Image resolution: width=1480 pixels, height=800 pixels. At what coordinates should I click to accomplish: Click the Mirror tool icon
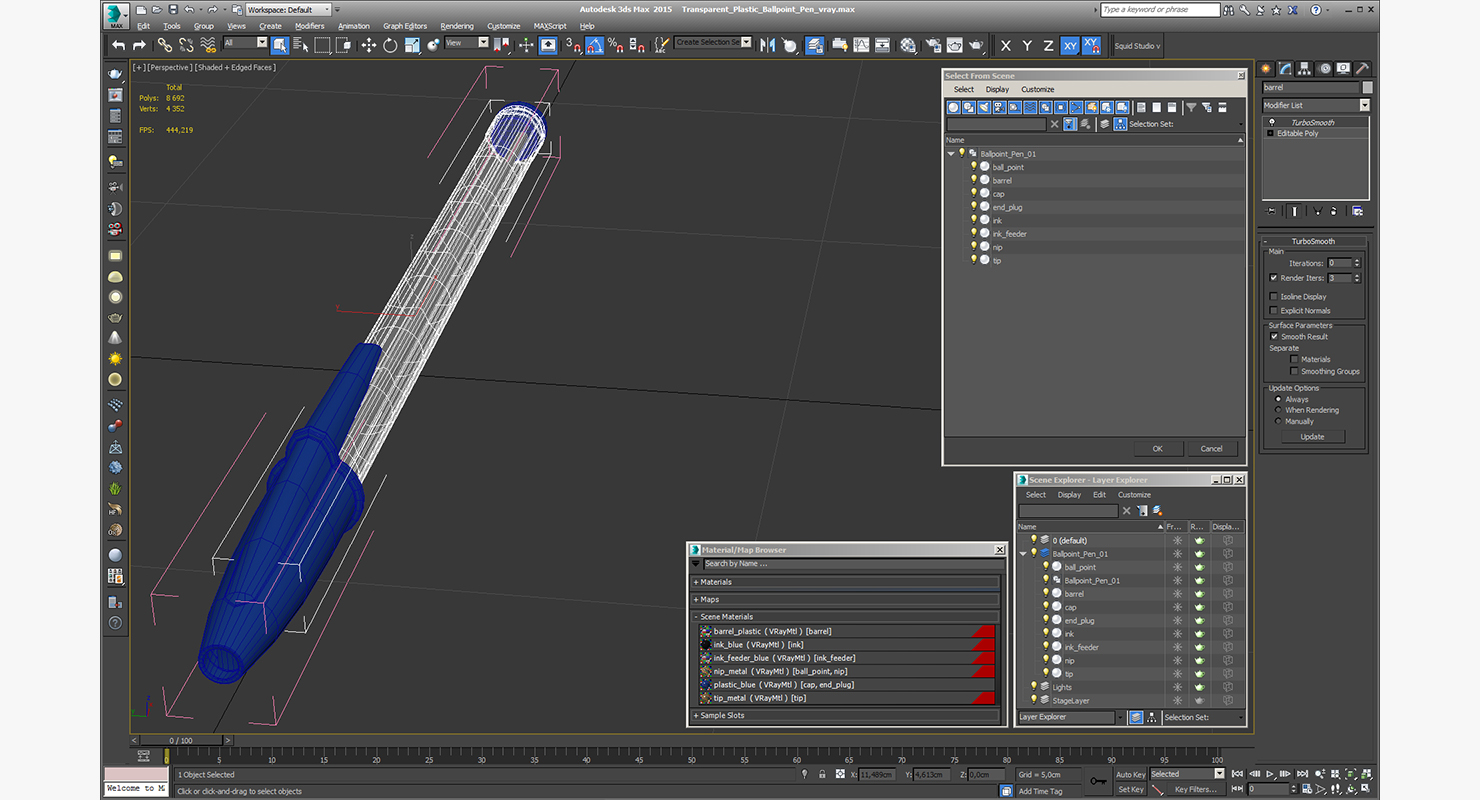767,45
